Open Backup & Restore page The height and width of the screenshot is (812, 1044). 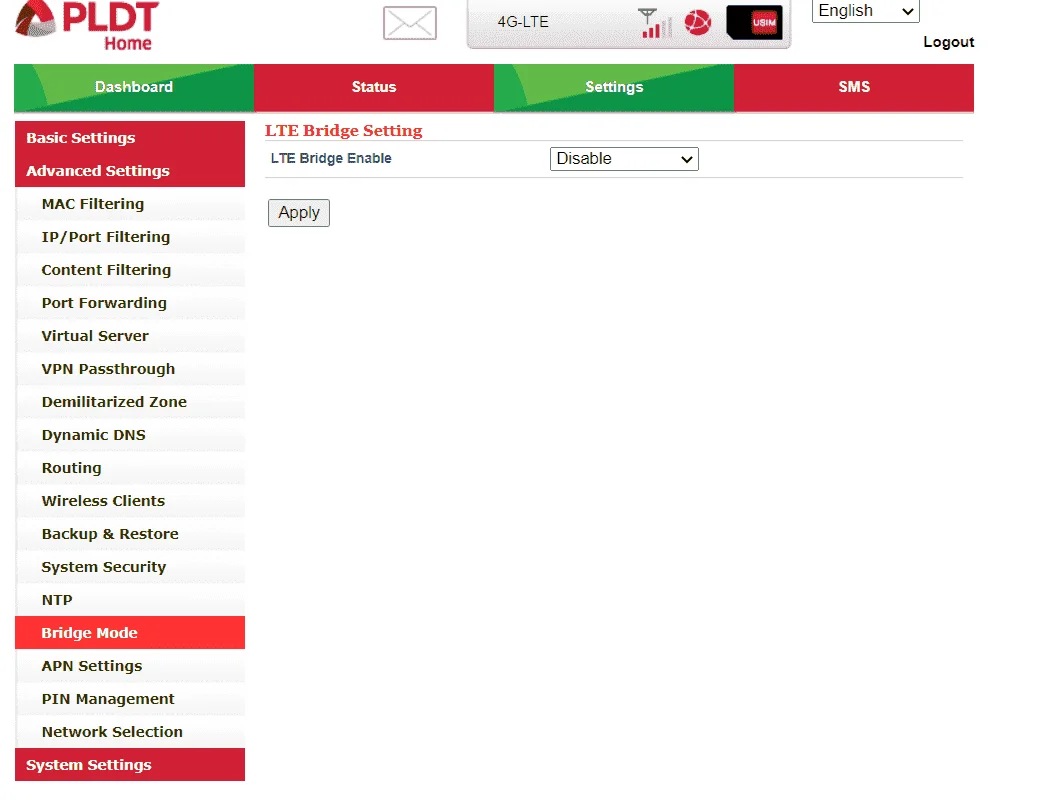130,534
